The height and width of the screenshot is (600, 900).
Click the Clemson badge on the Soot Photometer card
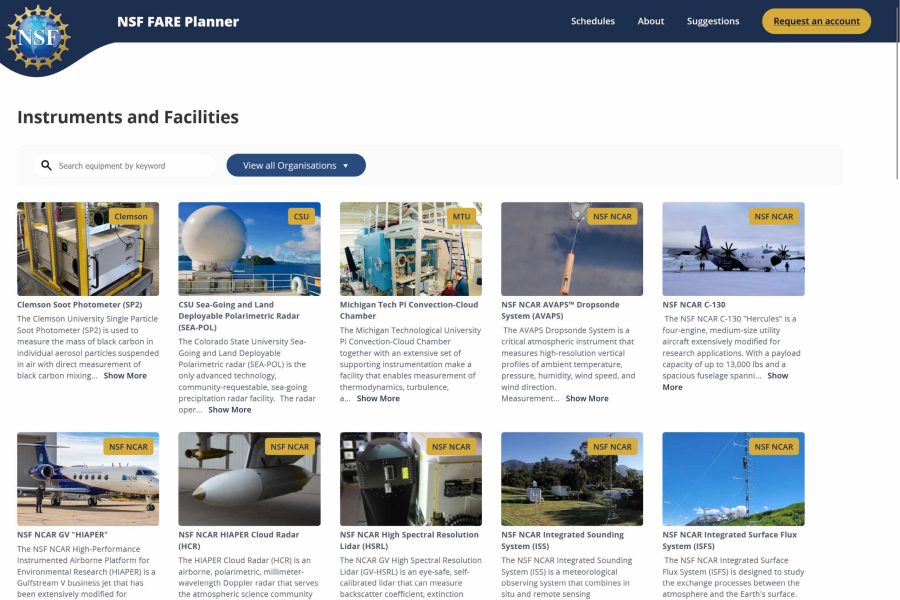coord(131,216)
